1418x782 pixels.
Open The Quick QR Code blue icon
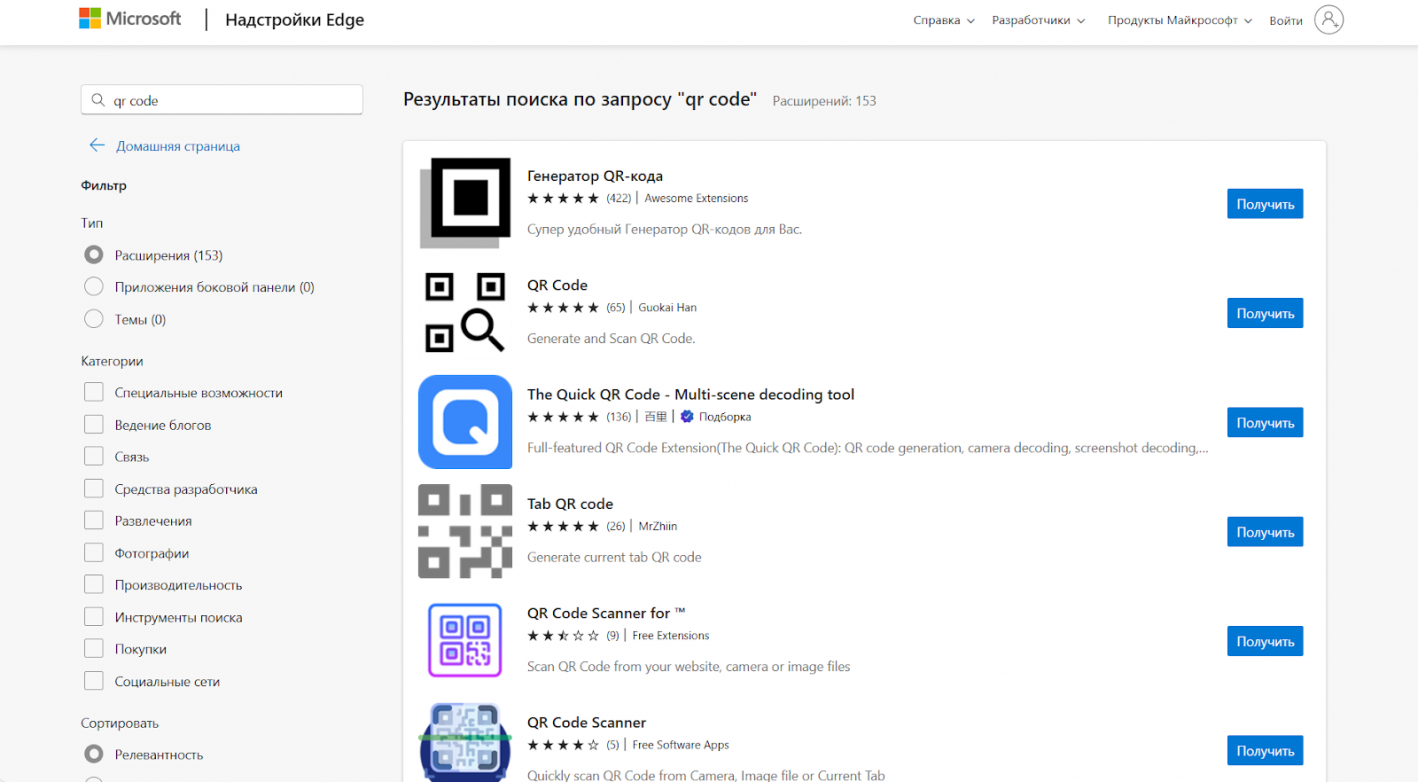point(465,422)
